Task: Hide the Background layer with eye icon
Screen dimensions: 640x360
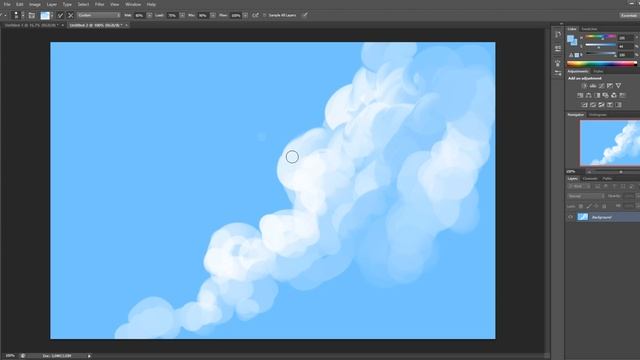Action: (570, 217)
